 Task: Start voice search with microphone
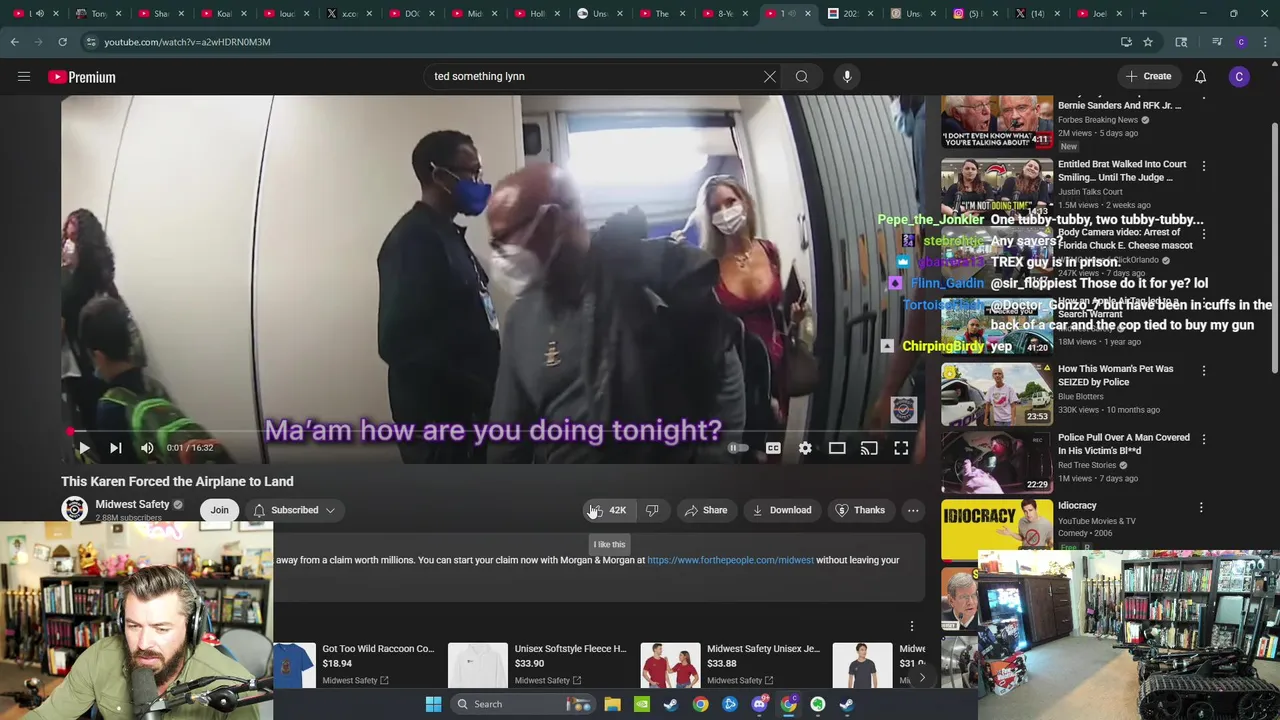(847, 76)
